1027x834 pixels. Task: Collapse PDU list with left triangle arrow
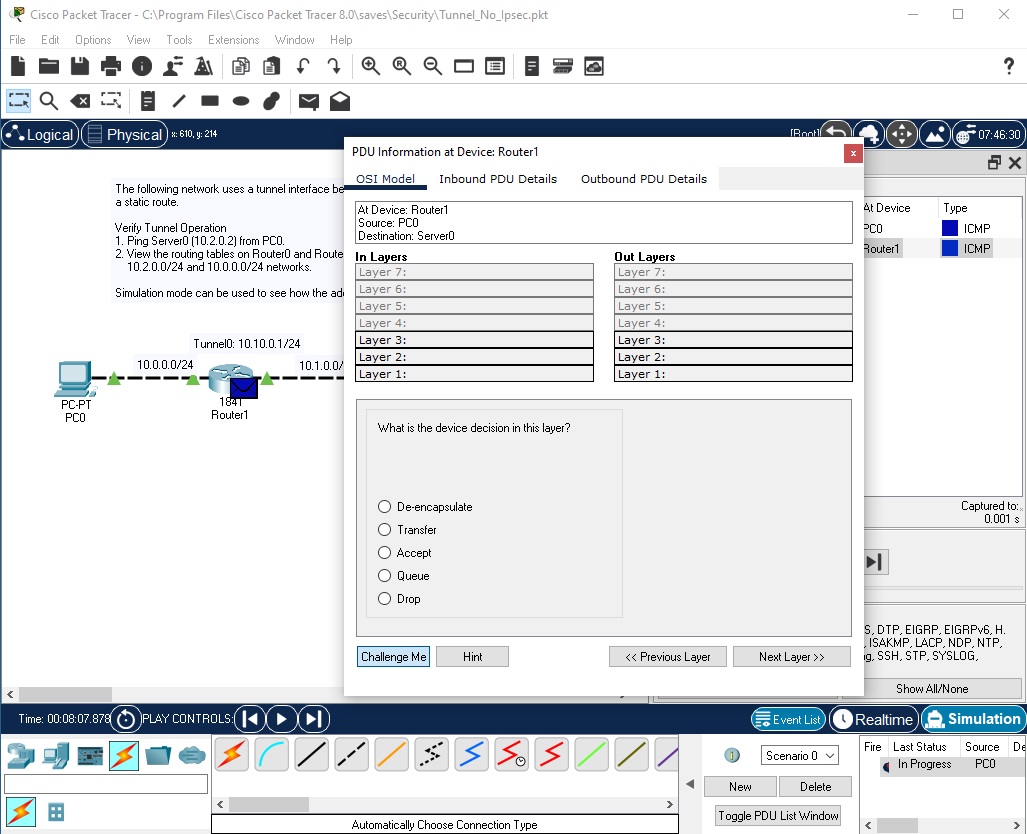[x=690, y=784]
